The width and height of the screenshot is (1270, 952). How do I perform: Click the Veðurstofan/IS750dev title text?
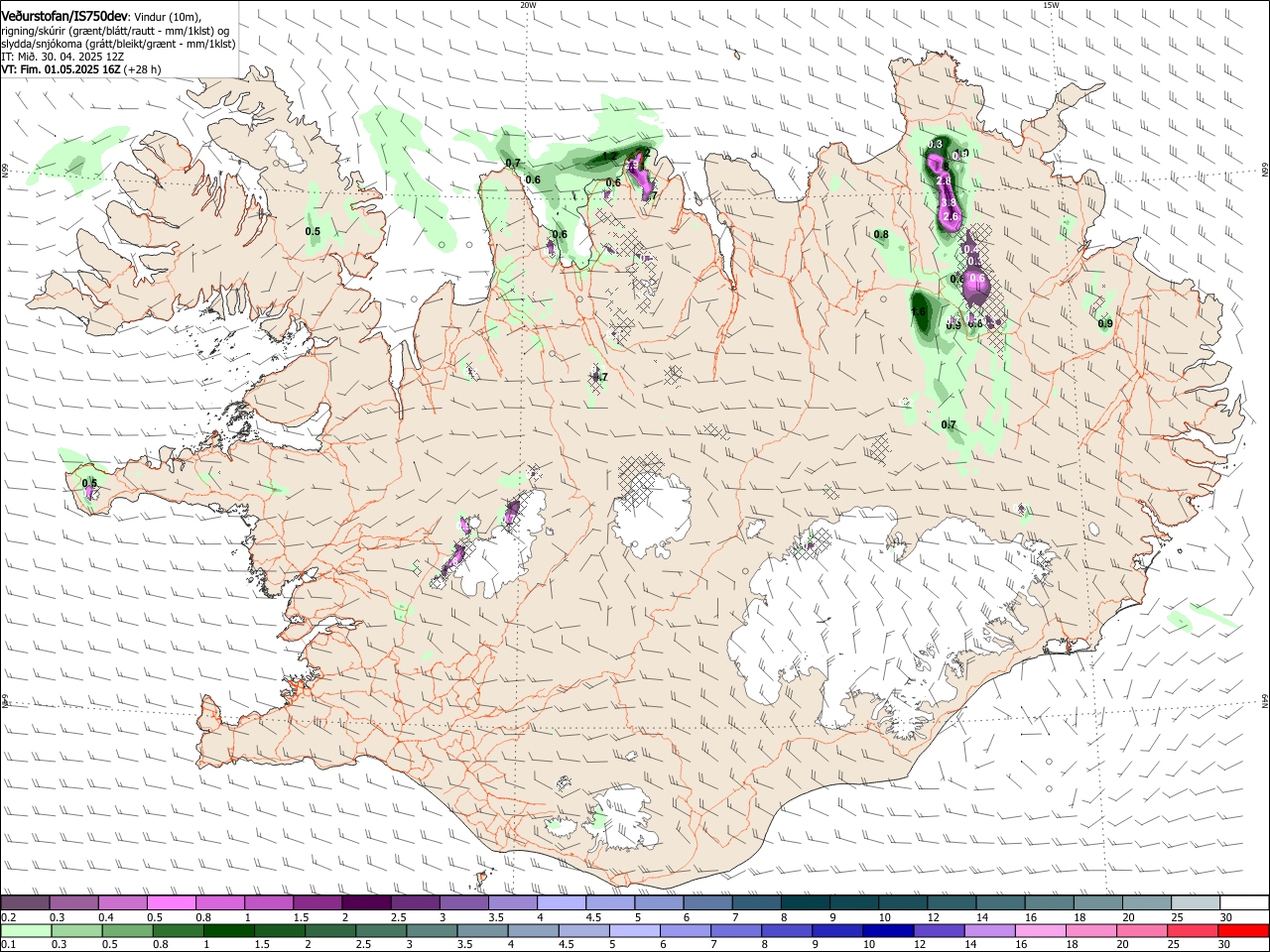64,17
